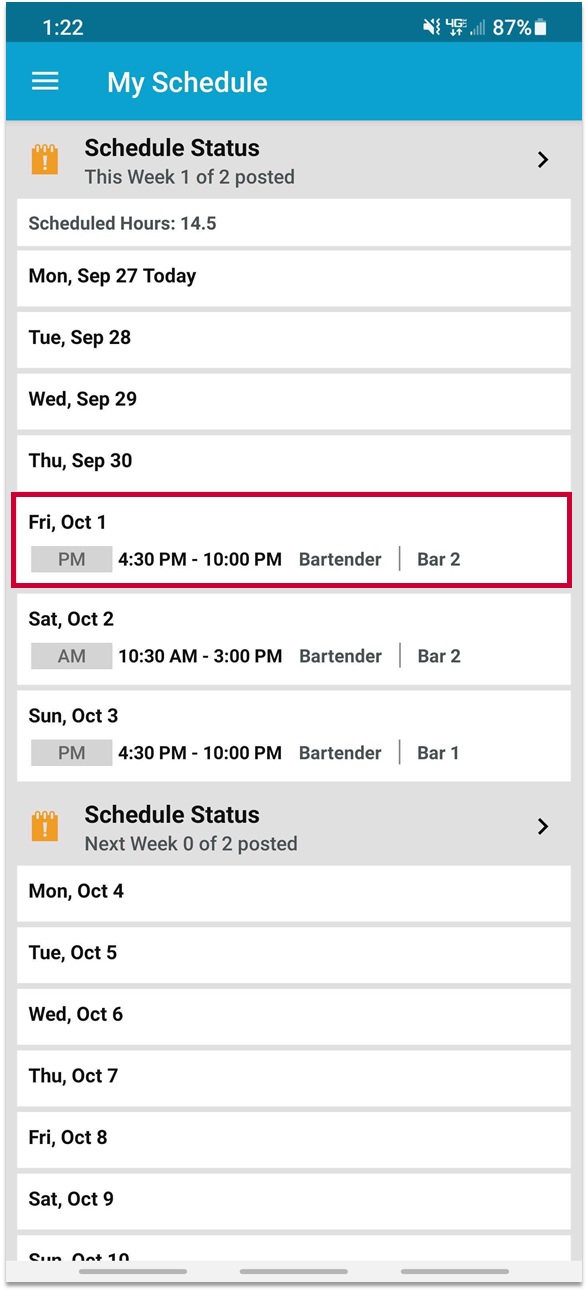
Task: Open the Wed, Sep 29 day row
Action: pos(293,400)
